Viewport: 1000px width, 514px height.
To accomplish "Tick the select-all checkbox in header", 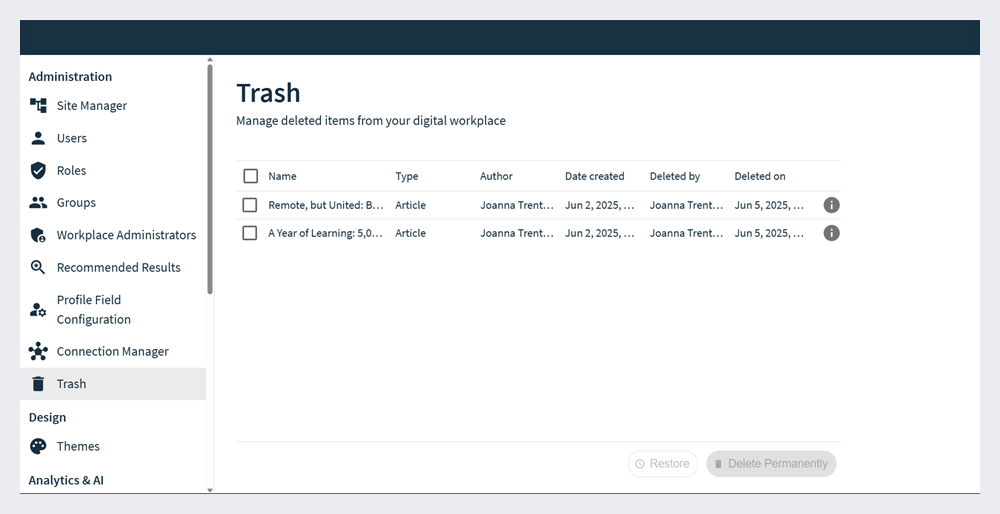I will [251, 176].
